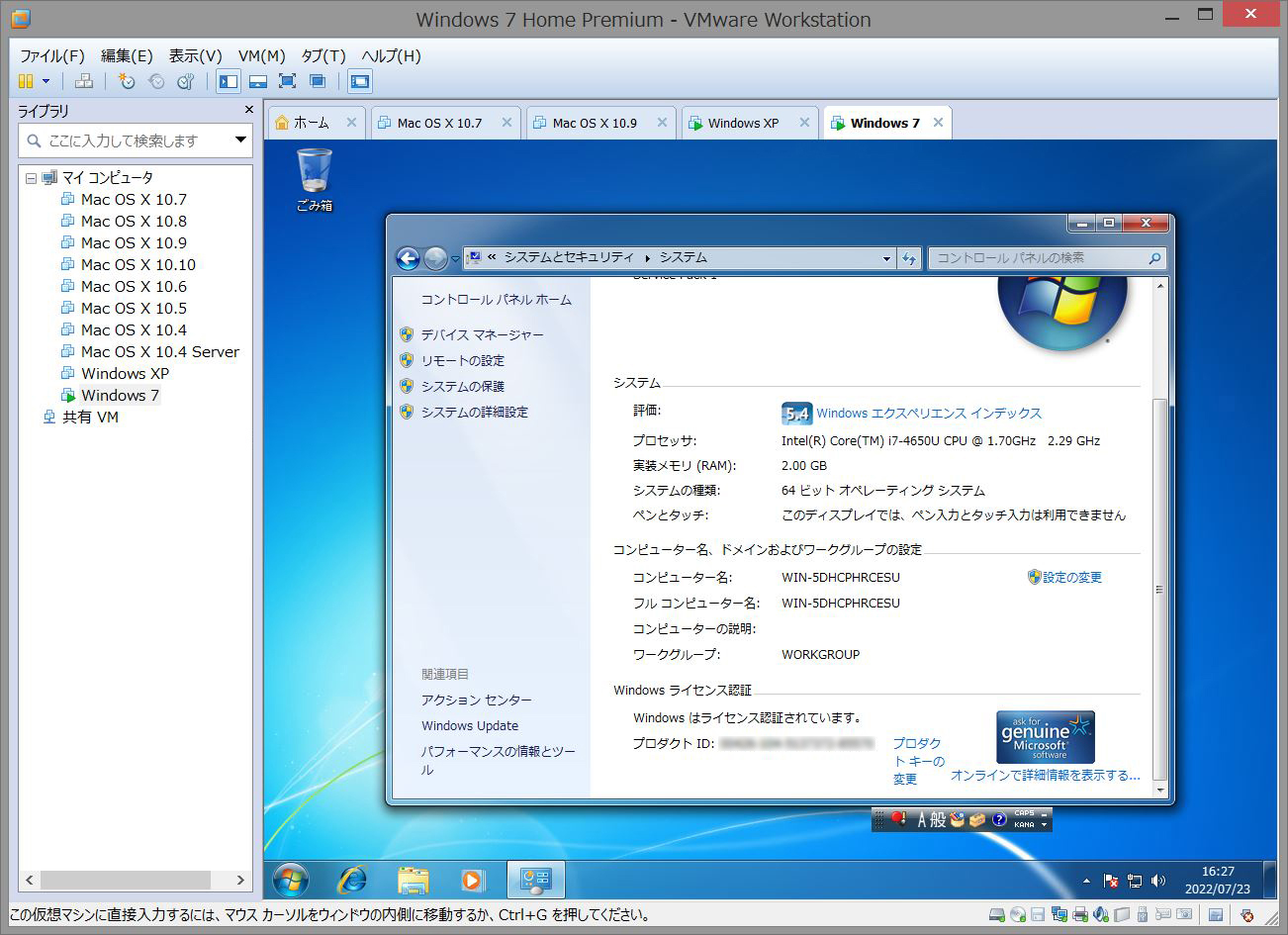Close the library panel
Image resolution: width=1288 pixels, height=935 pixels.
tap(249, 110)
